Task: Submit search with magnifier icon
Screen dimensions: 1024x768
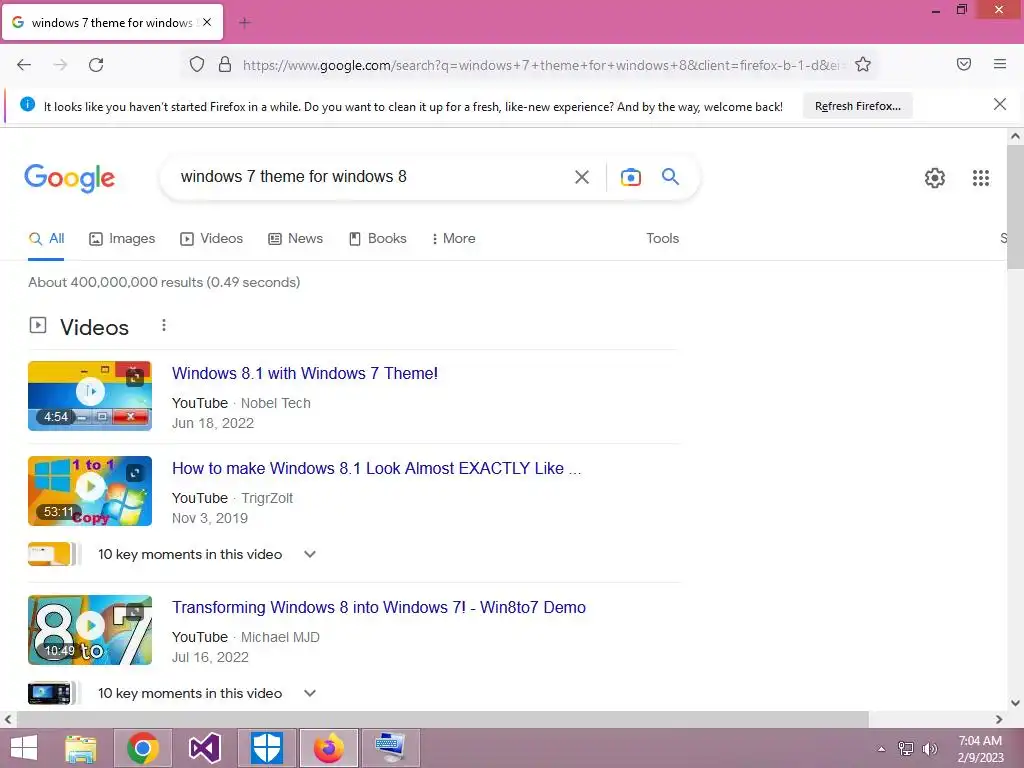Action: pos(671,176)
